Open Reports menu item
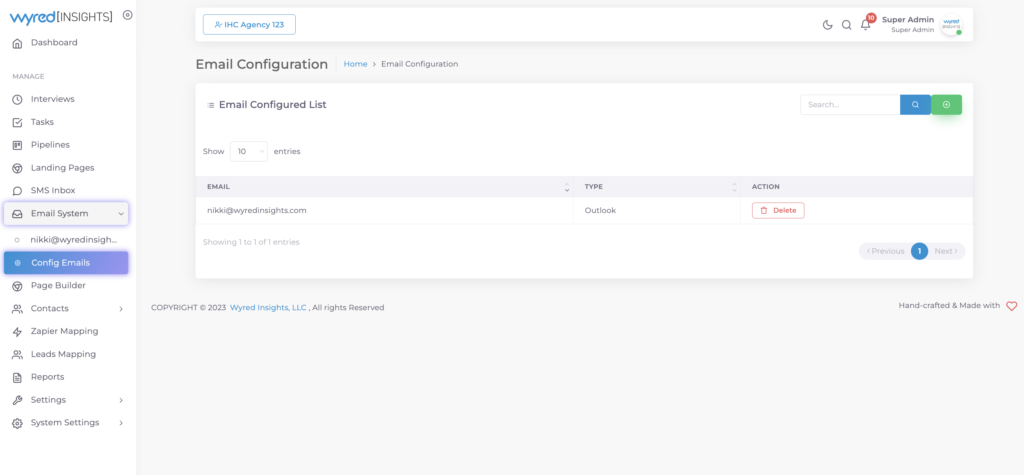Image resolution: width=1024 pixels, height=475 pixels. click(48, 377)
